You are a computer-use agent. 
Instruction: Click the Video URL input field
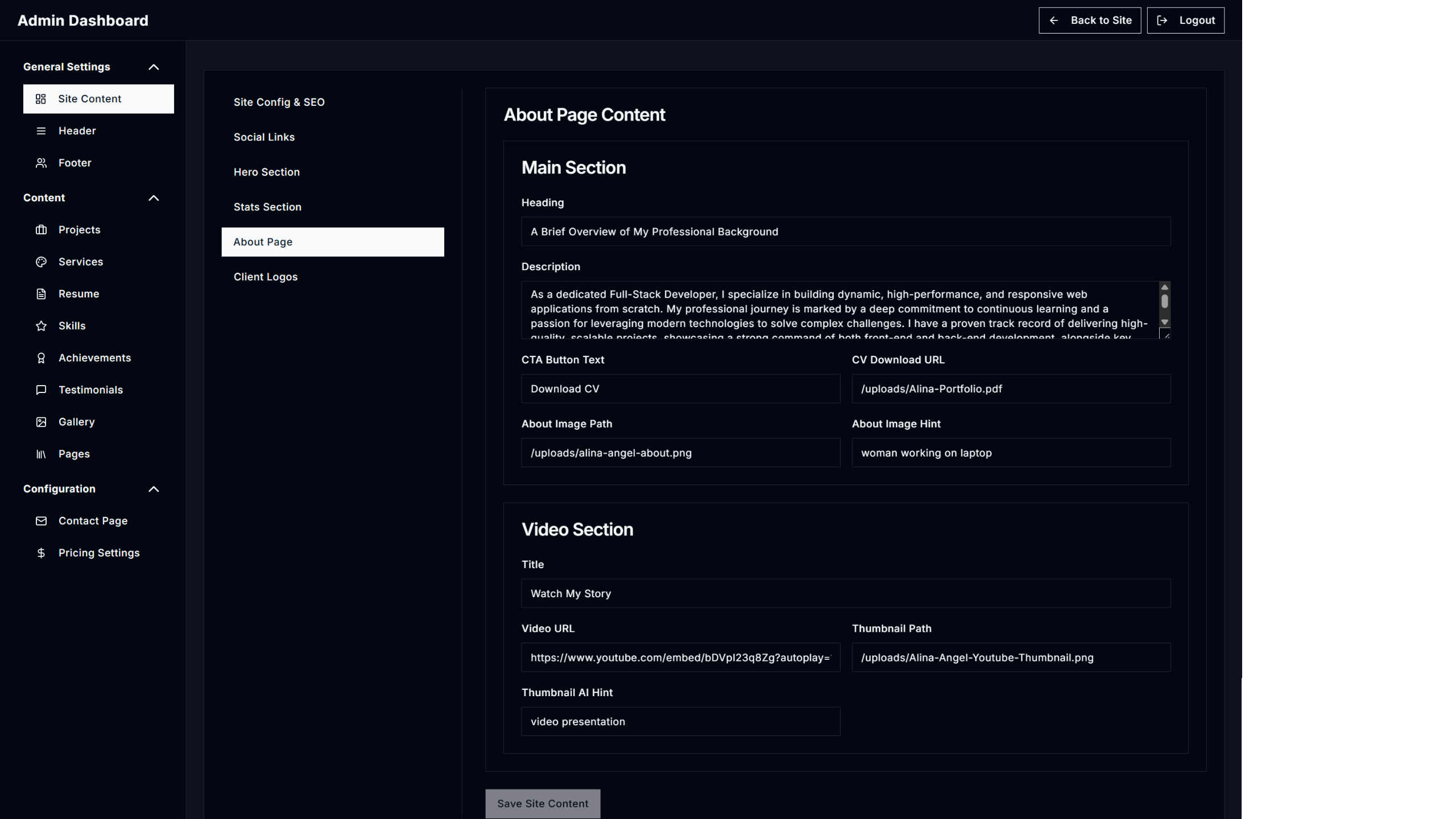[x=680, y=657]
